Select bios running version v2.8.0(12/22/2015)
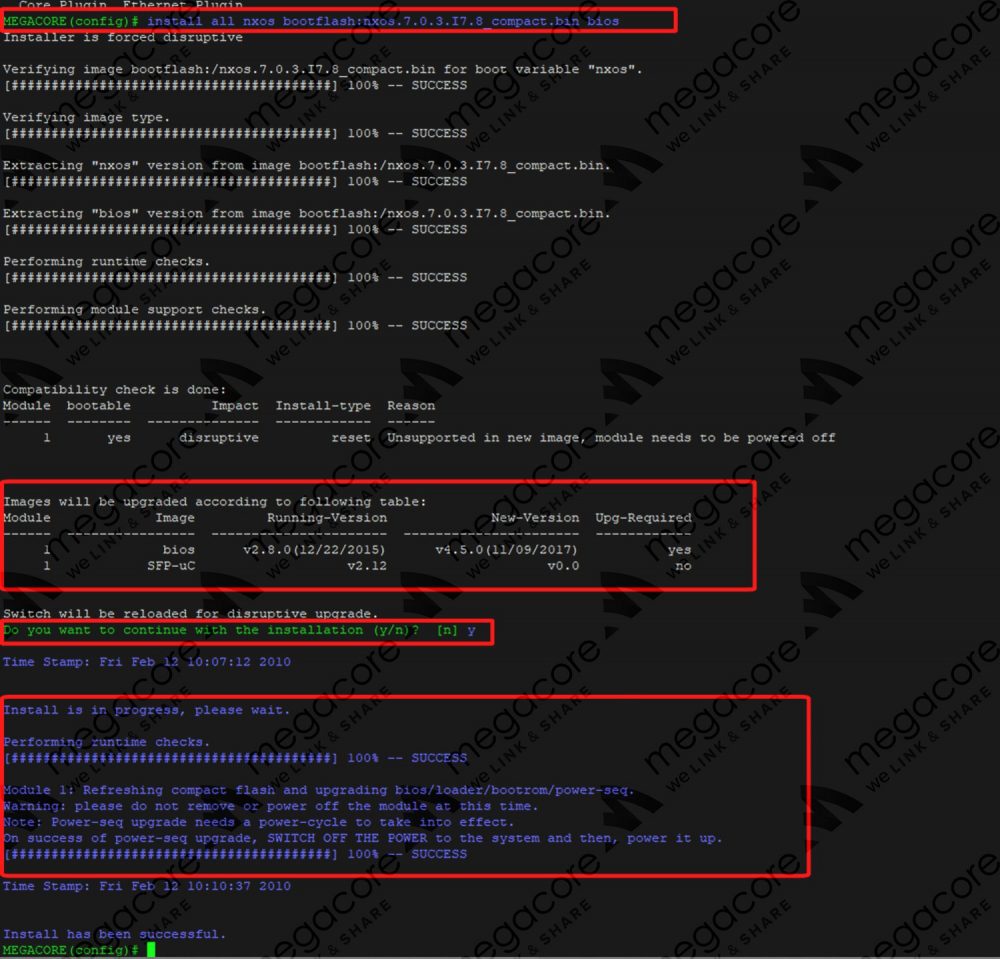The height and width of the screenshot is (959, 1000). coord(314,550)
